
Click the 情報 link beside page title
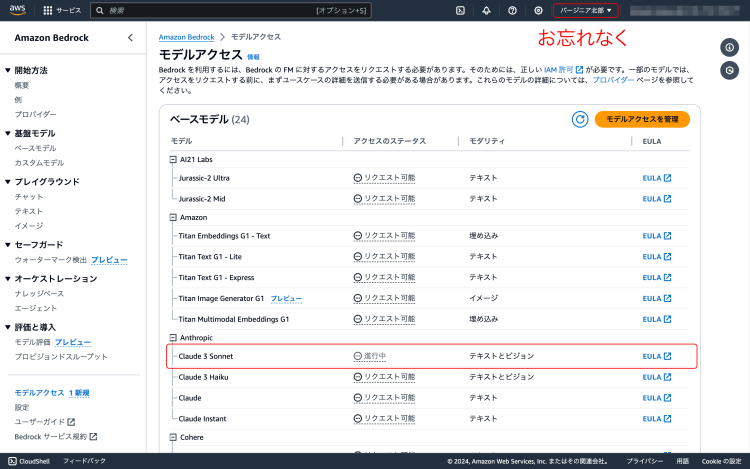(254, 57)
